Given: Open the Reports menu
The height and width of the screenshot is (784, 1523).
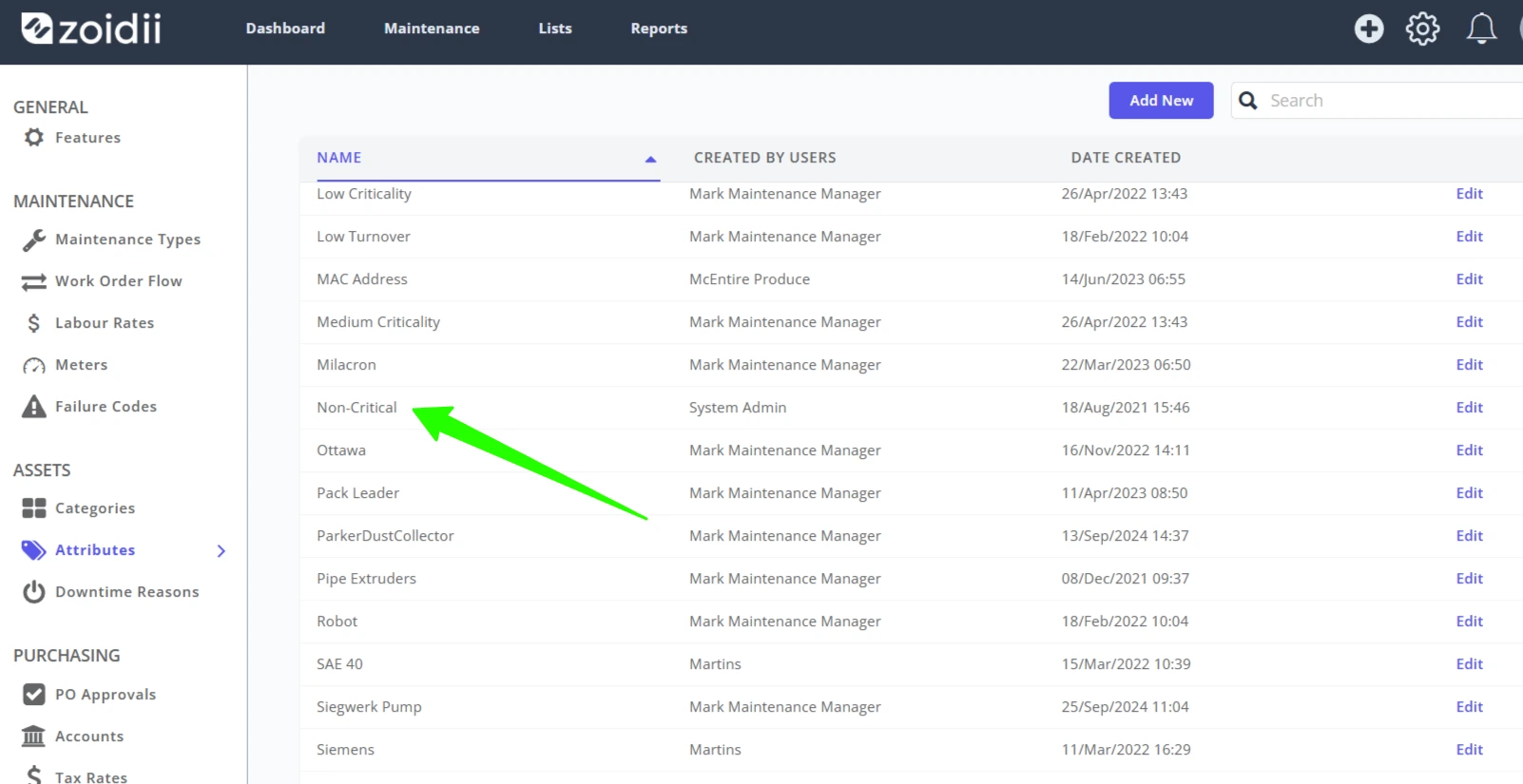Looking at the screenshot, I should [659, 29].
